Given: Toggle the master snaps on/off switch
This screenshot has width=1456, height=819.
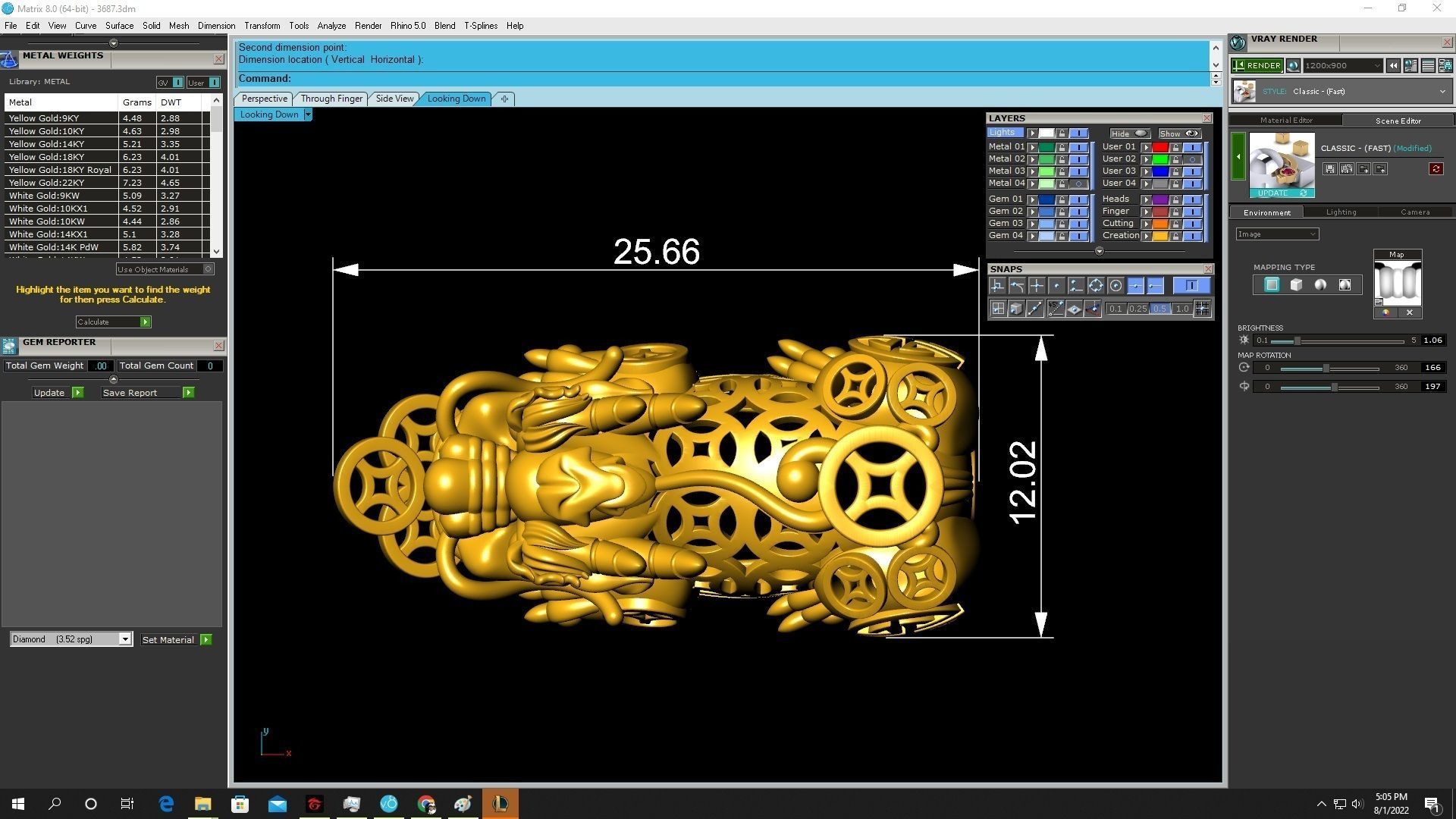Looking at the screenshot, I should [x=1191, y=286].
